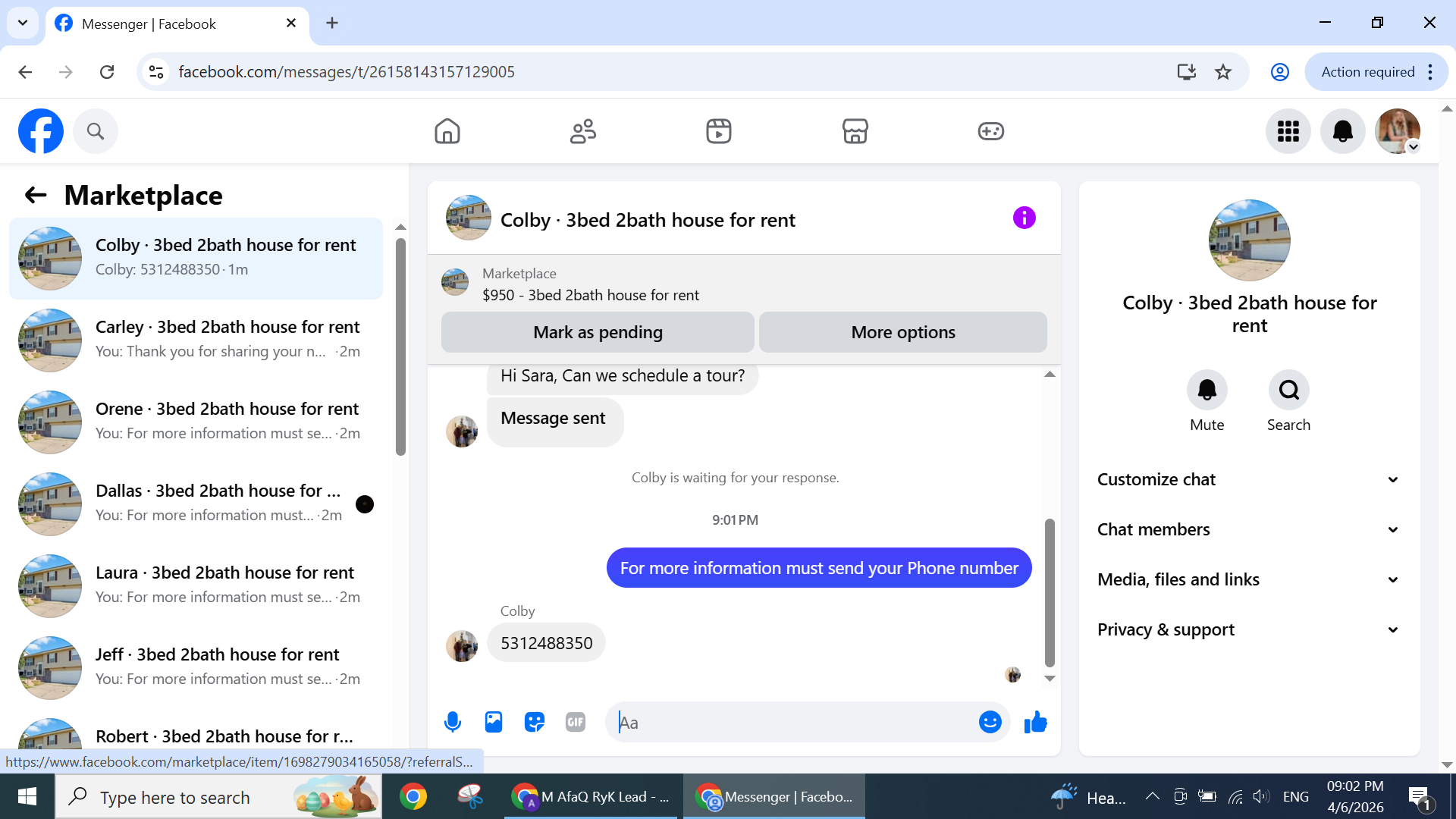The height and width of the screenshot is (819, 1456).
Task: Adjust volume from the speaker tray icon
Action: (x=1261, y=796)
